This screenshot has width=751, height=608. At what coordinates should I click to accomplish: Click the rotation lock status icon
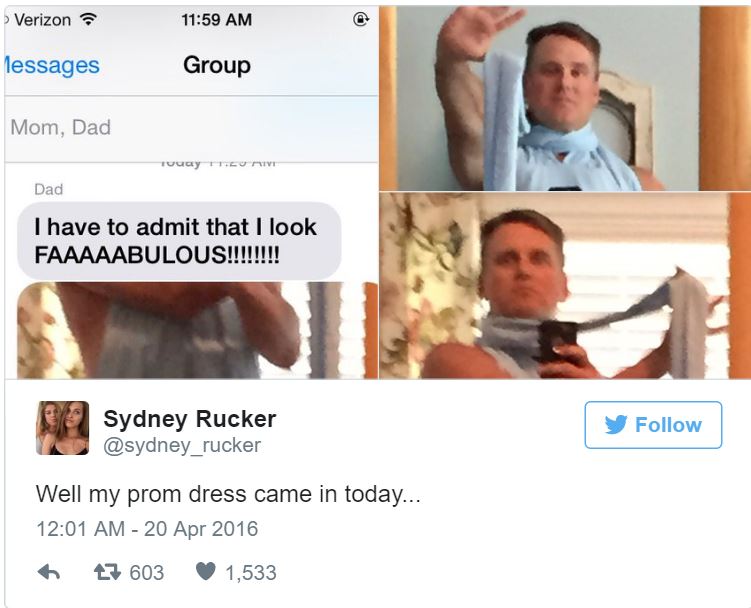point(361,19)
